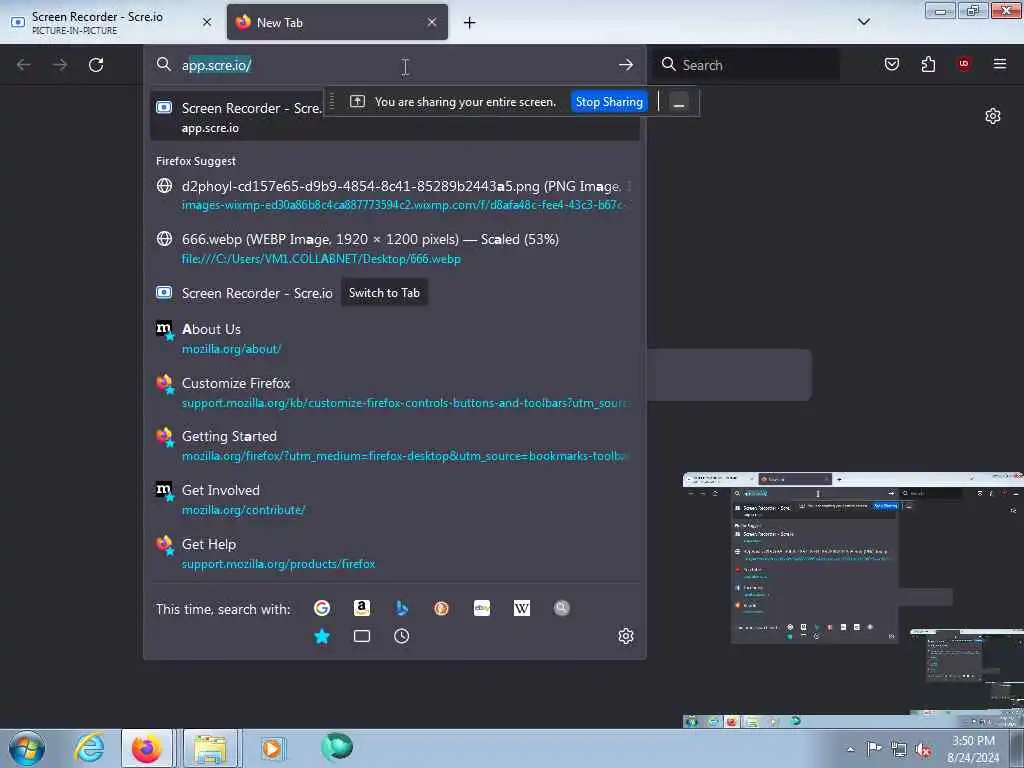Launch Windows Media Player from taskbar
This screenshot has width=1024, height=768.
(272, 748)
